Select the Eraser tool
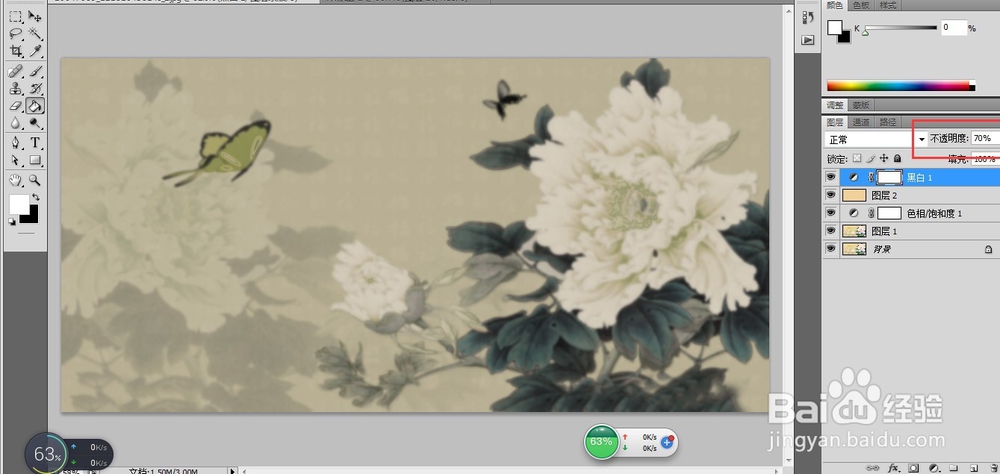 16,105
